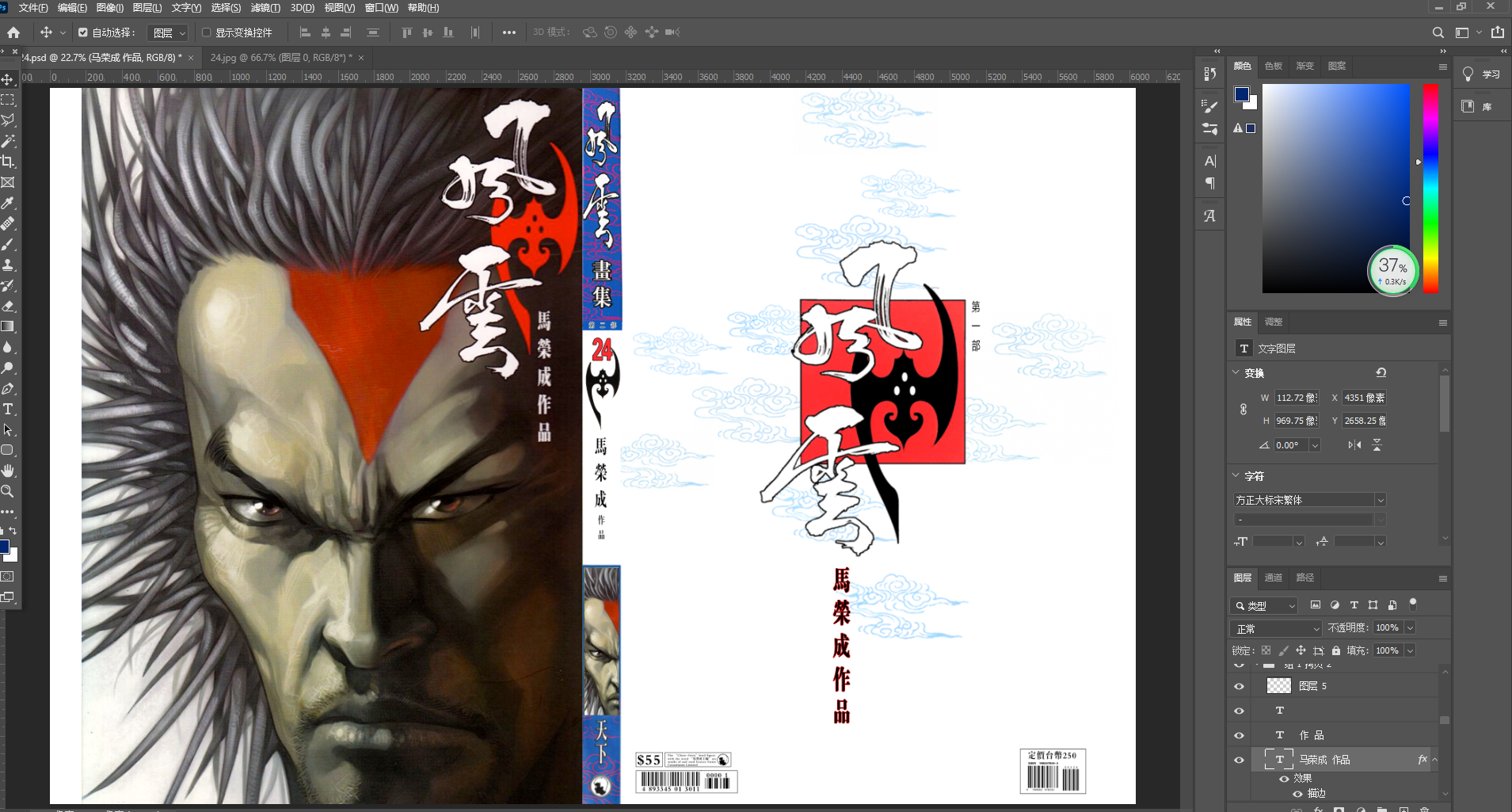The width and height of the screenshot is (1512, 812).
Task: Reset transform with the undo arrow icon
Action: coord(1381,372)
